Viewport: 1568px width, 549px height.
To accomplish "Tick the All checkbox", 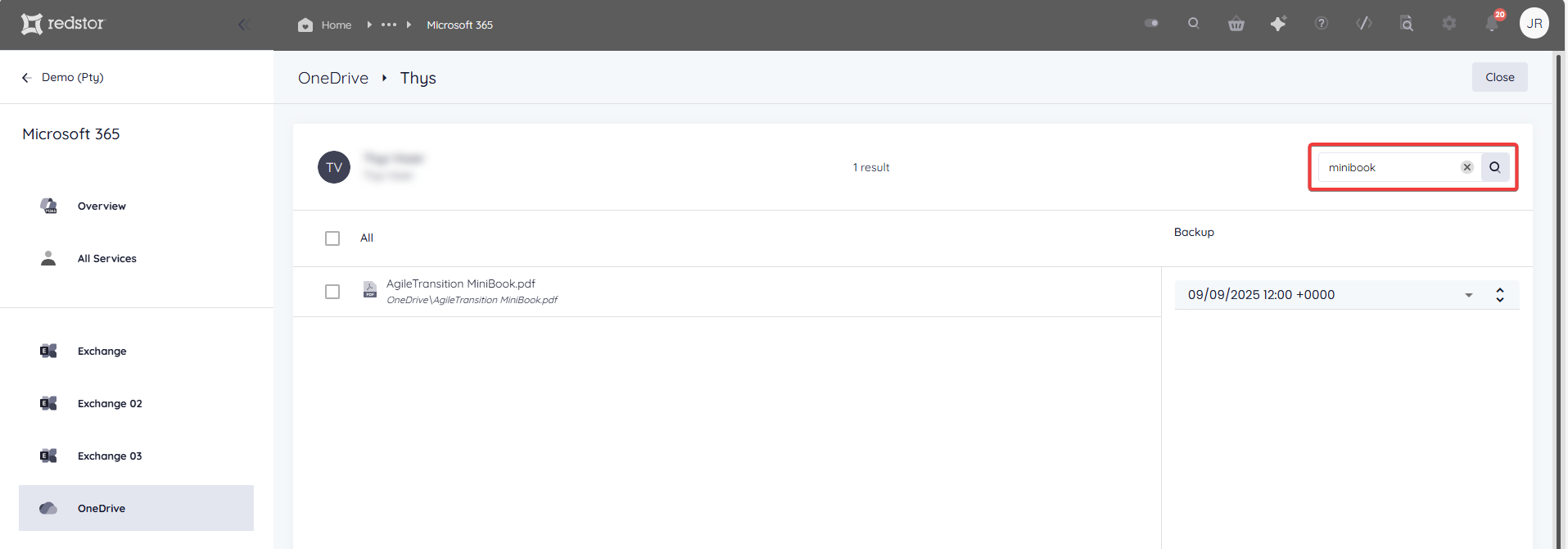I will pos(332,238).
